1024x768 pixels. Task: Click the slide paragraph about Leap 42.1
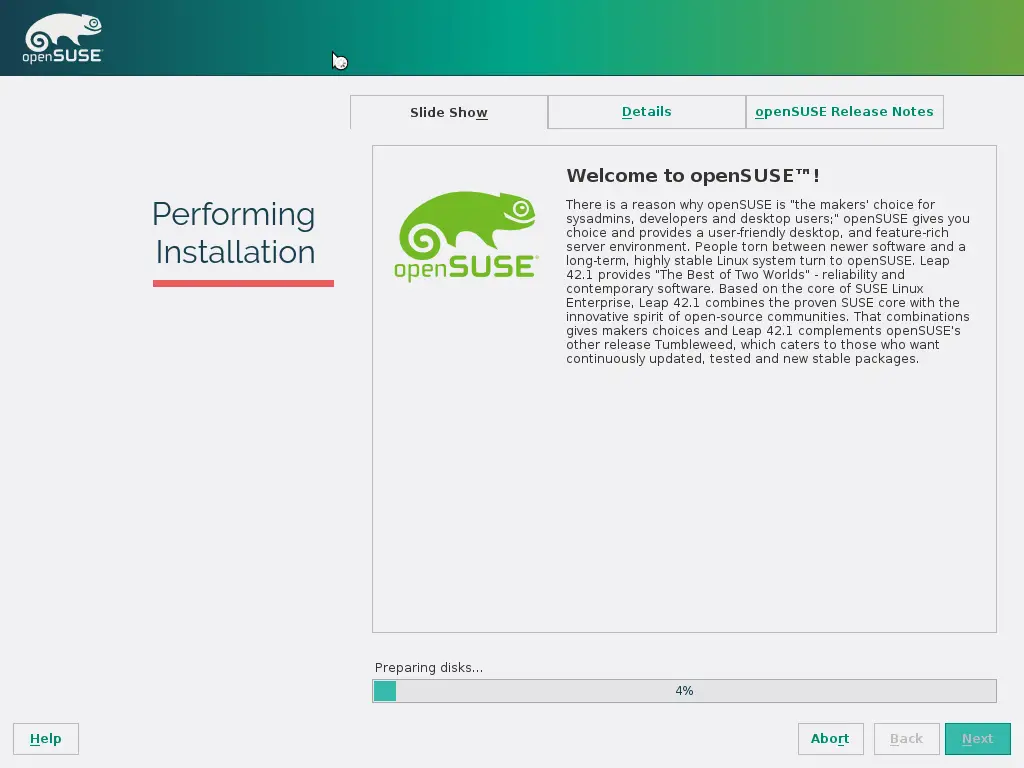[x=768, y=281]
